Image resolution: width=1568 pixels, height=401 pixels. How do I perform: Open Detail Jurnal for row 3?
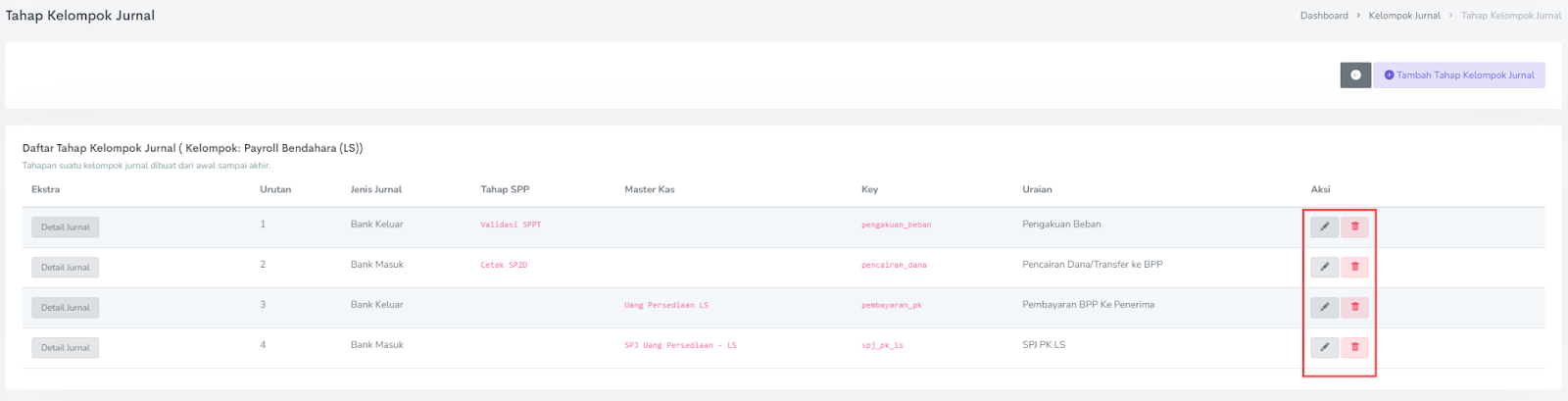[66, 308]
